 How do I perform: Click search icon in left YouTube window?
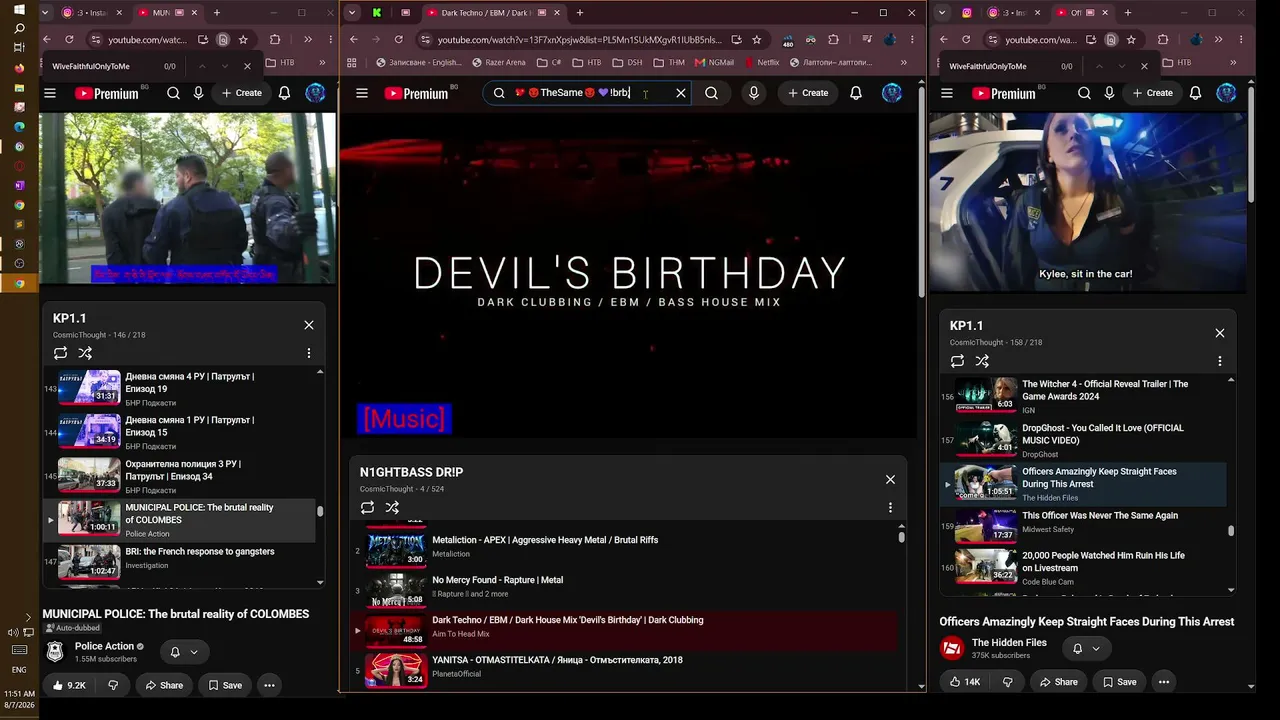click(173, 93)
